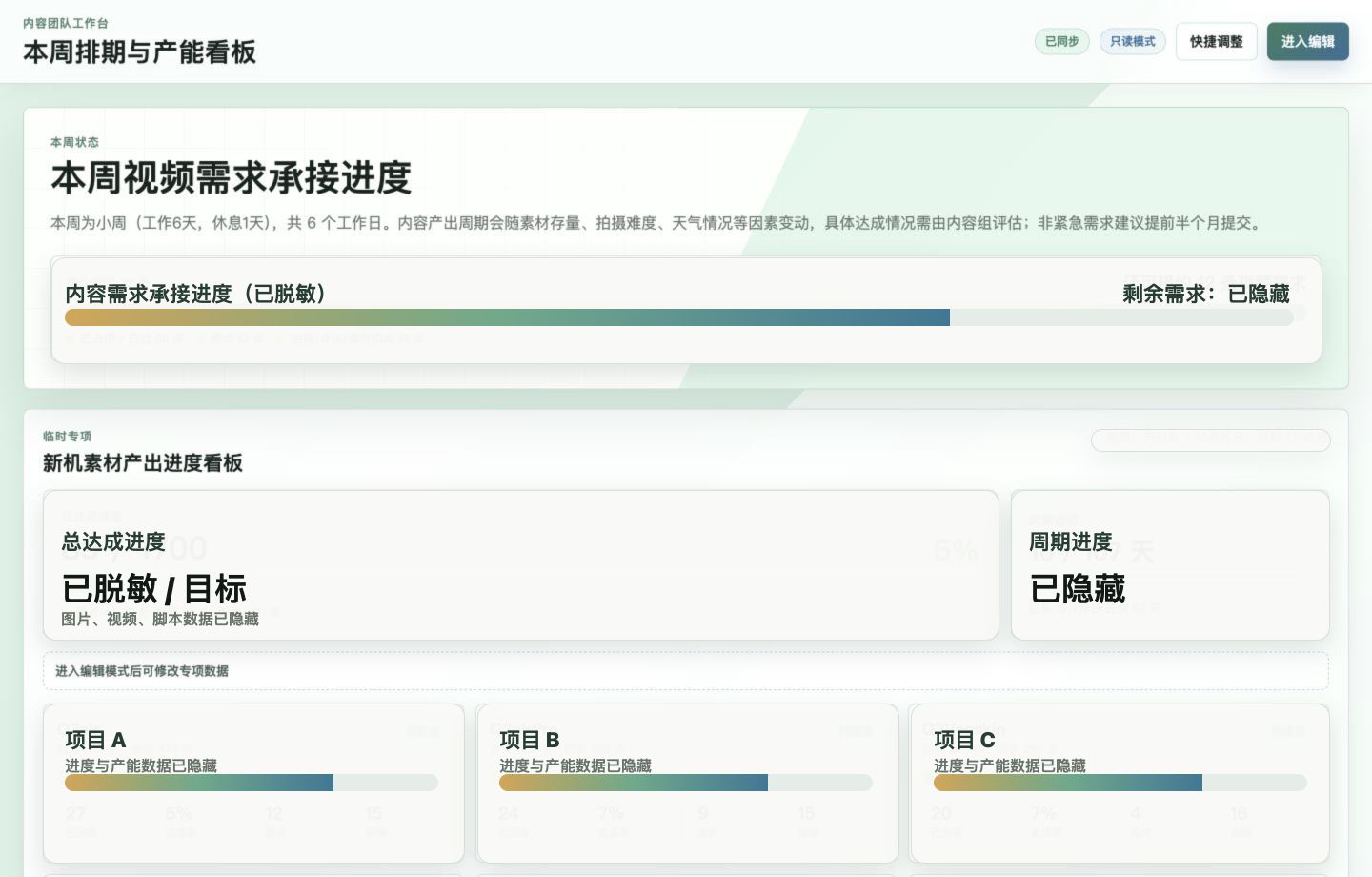Click the 剩余需求：已隐藏 text
Image resolution: width=1372 pixels, height=877 pixels.
1205,294
